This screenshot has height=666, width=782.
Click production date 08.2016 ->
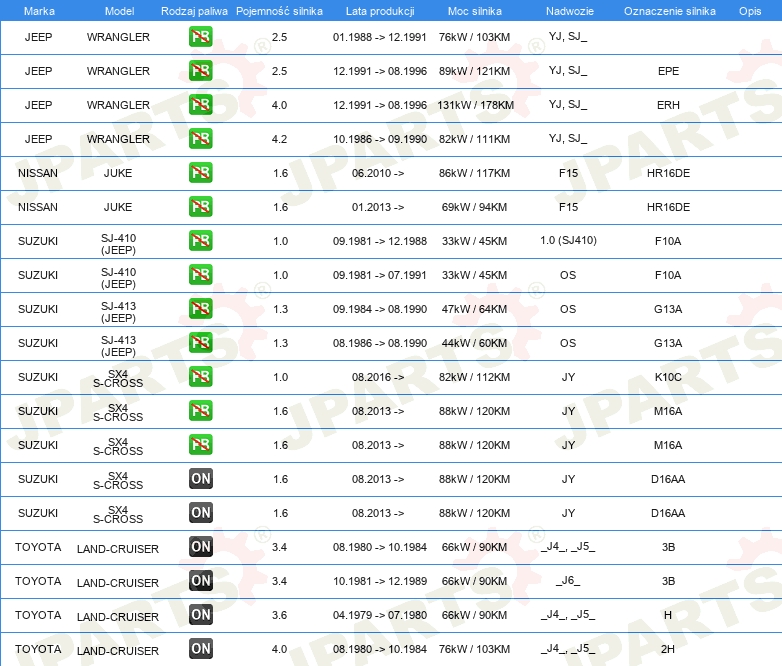point(378,377)
